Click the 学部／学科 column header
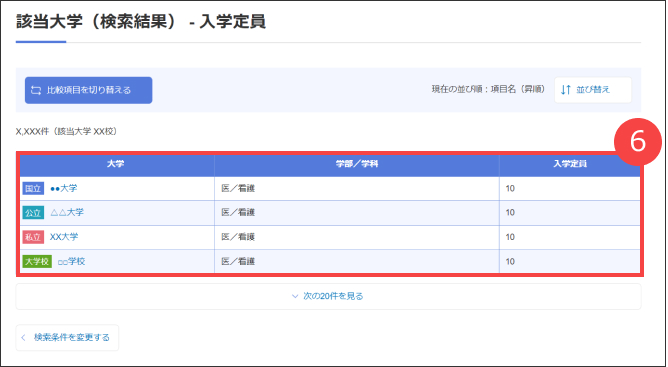Screen dimensions: 668x367 click(357, 164)
